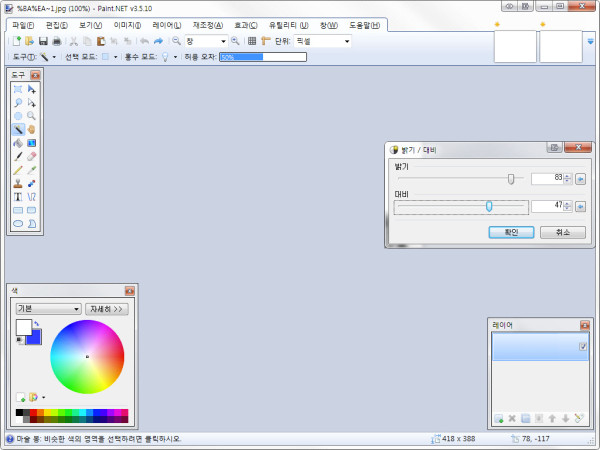Select the Eraser tool
Screen dimensions: 600x450
(x=32, y=157)
